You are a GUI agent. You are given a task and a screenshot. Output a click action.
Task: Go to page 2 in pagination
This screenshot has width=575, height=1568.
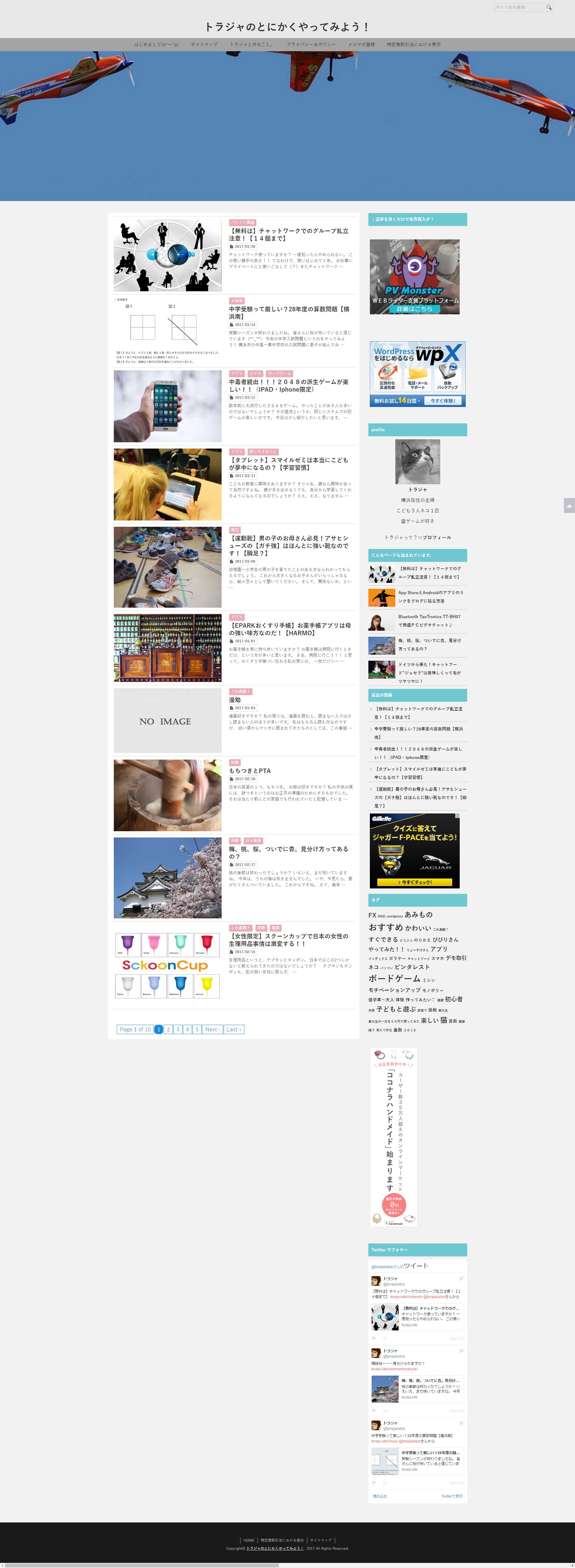click(x=168, y=1029)
